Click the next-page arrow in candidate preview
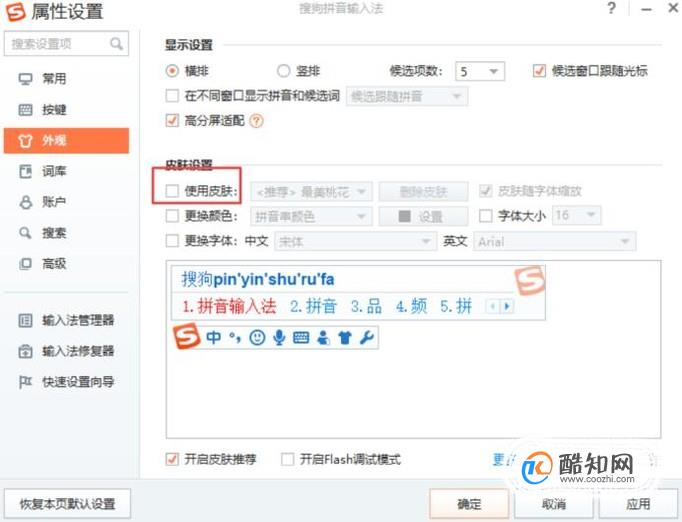Screen dimensions: 682x522 pos(507,307)
